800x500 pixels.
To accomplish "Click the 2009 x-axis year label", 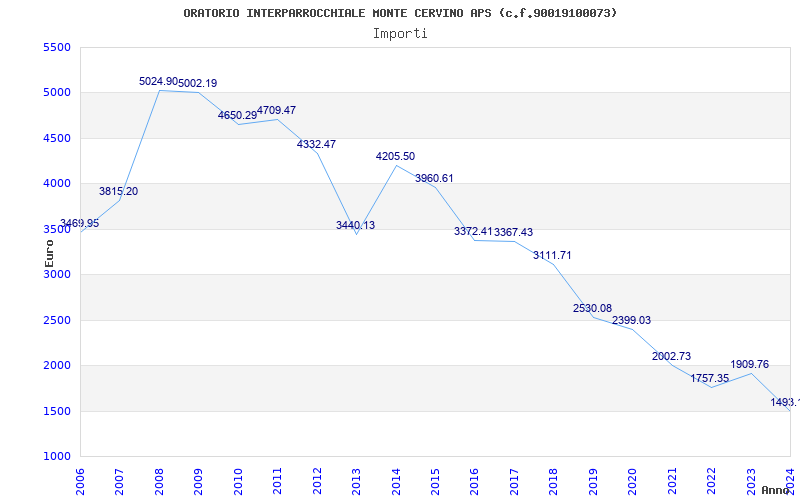I will point(198,482).
